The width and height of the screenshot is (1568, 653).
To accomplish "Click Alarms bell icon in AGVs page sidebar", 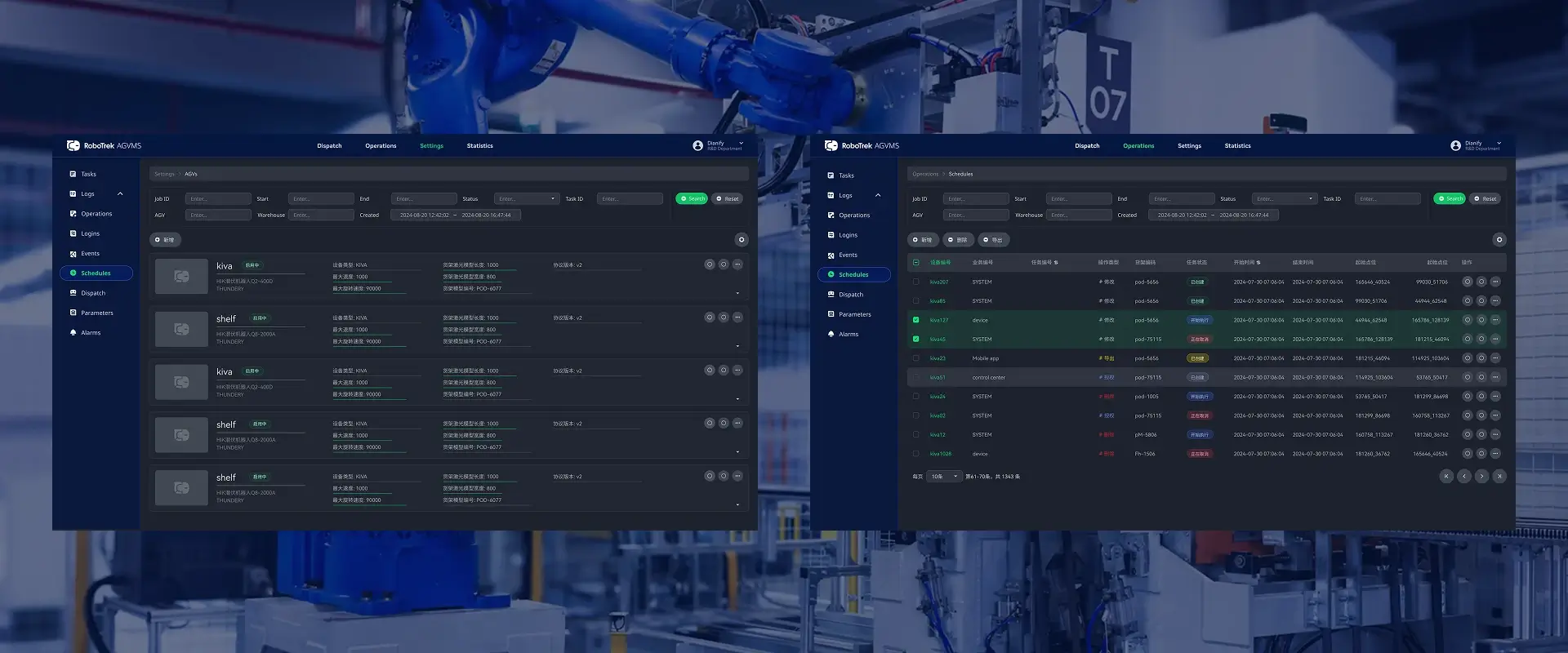I will [x=73, y=333].
